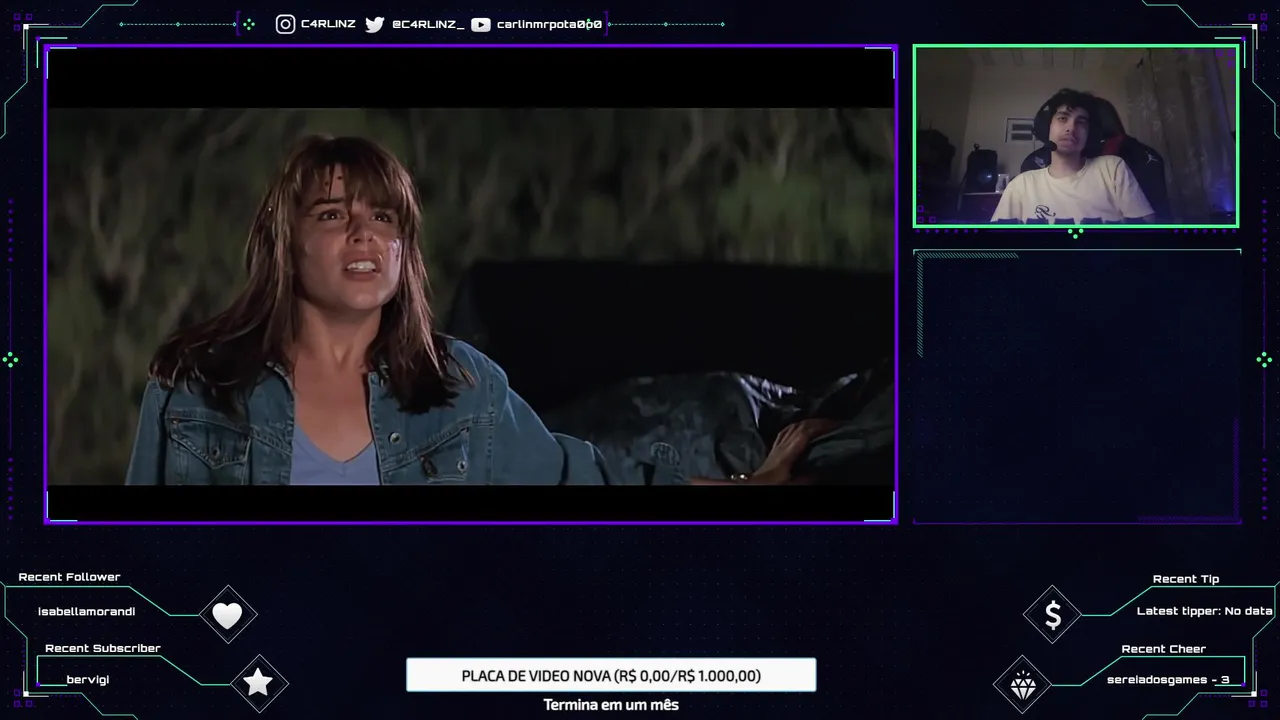Click the YouTube icon in header
Viewport: 1280px width, 720px height.
pos(481,24)
